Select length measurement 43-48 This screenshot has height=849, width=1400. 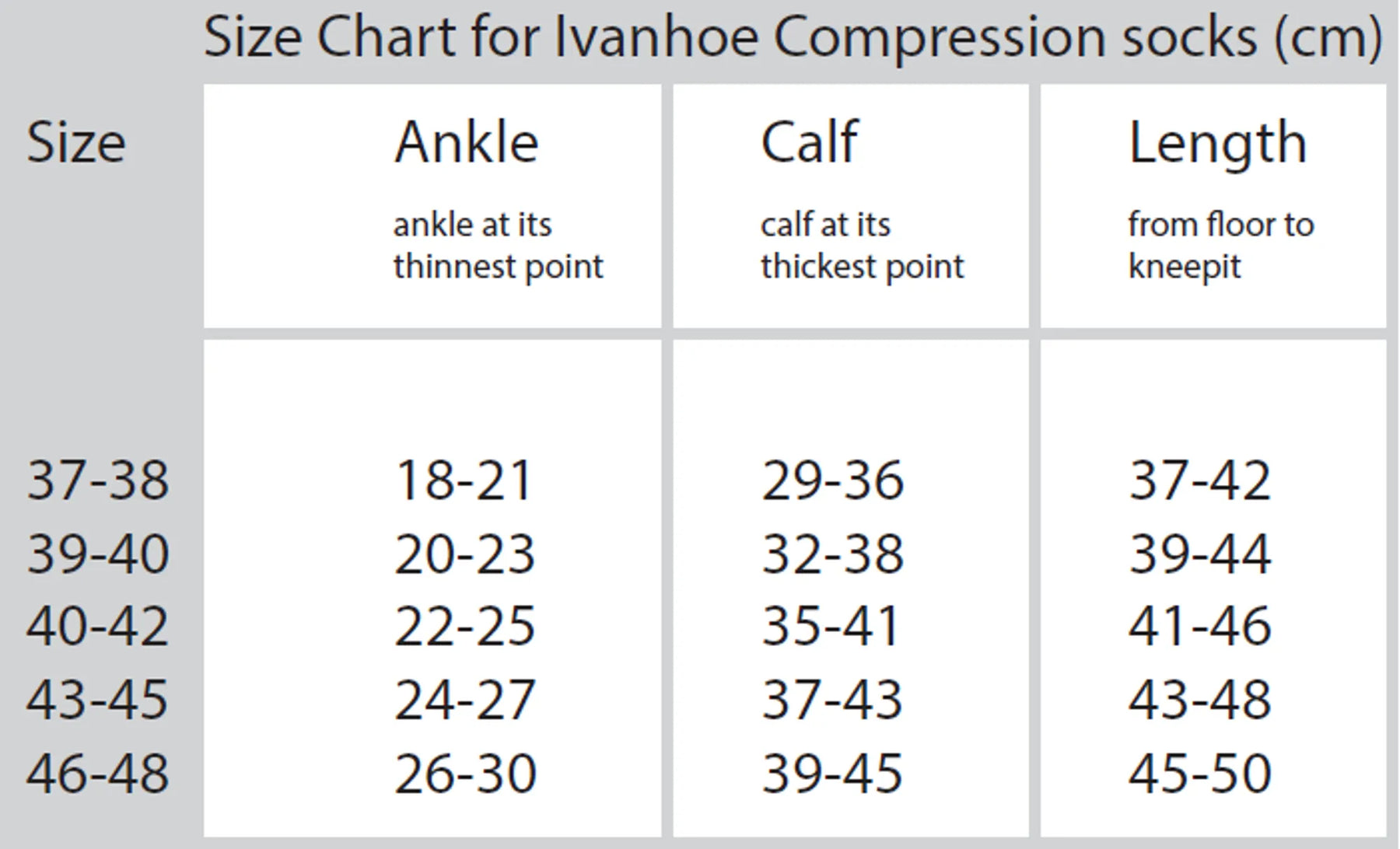[x=1199, y=699]
